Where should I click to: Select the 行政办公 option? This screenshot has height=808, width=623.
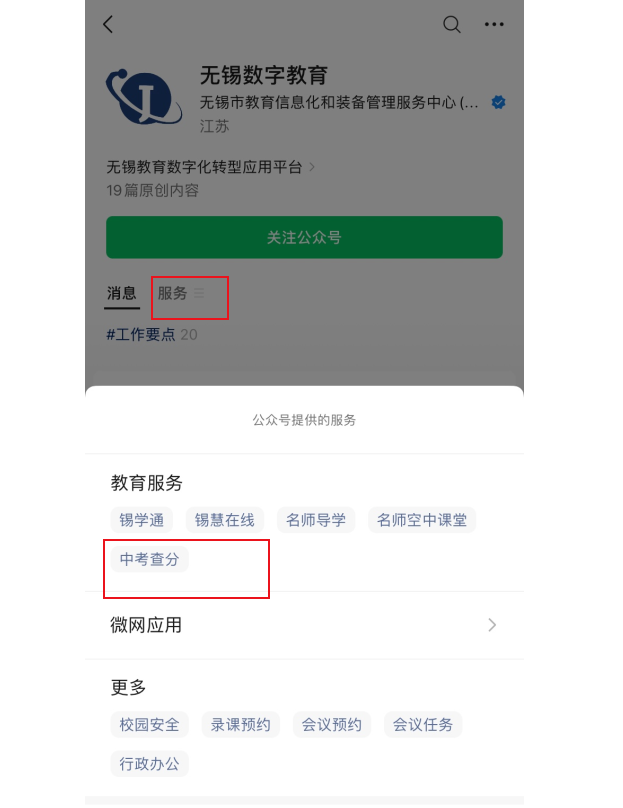point(149,764)
